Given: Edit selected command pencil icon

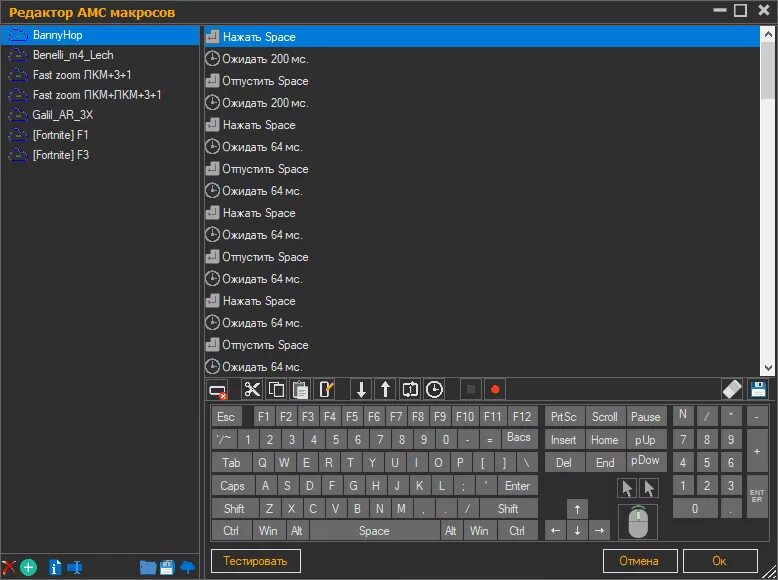Looking at the screenshot, I should (326, 389).
